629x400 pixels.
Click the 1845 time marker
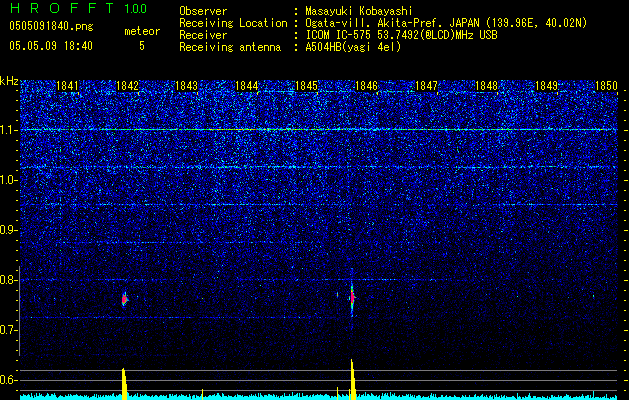tap(306, 85)
